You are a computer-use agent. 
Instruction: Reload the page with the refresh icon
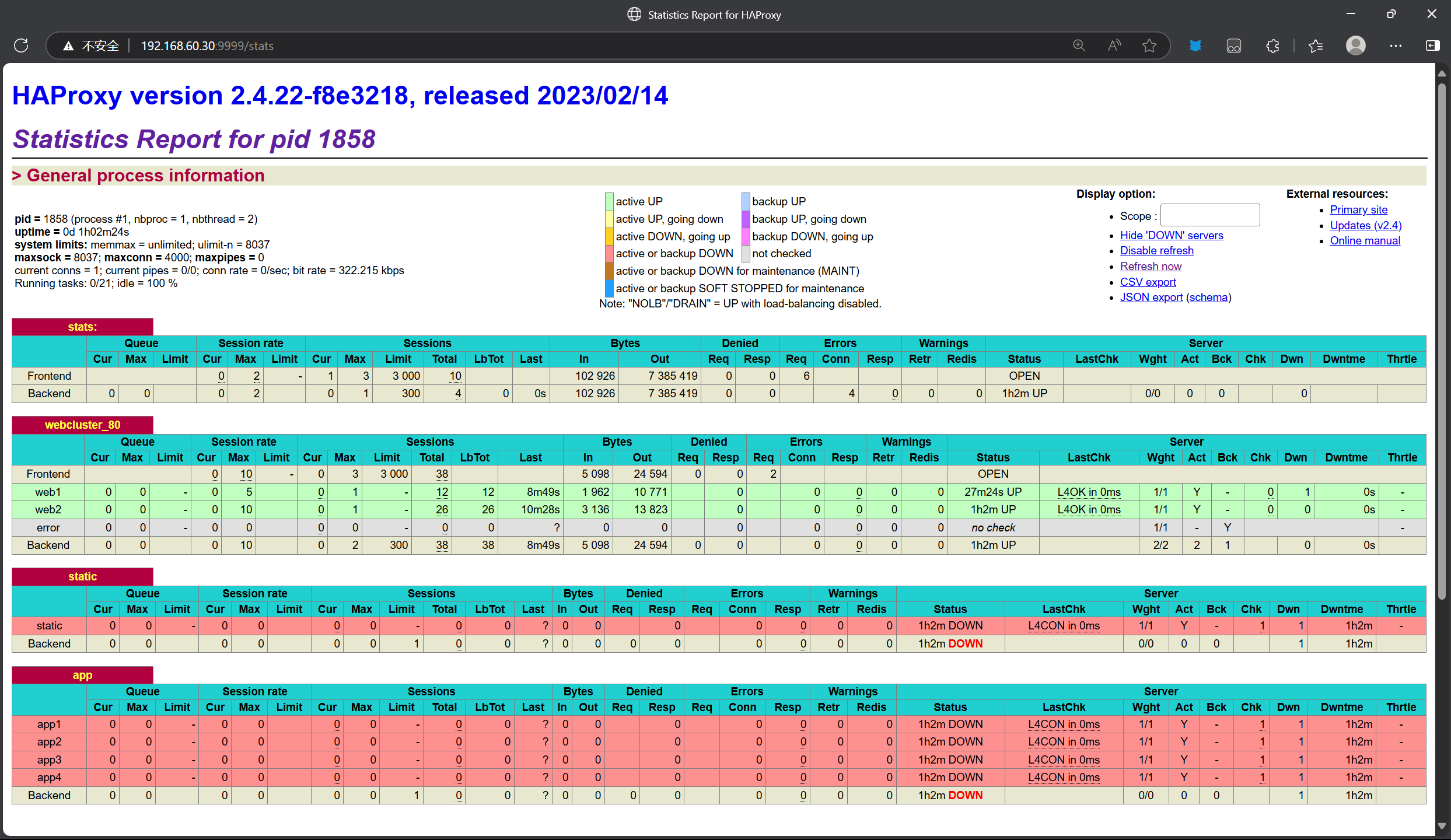click(x=21, y=45)
